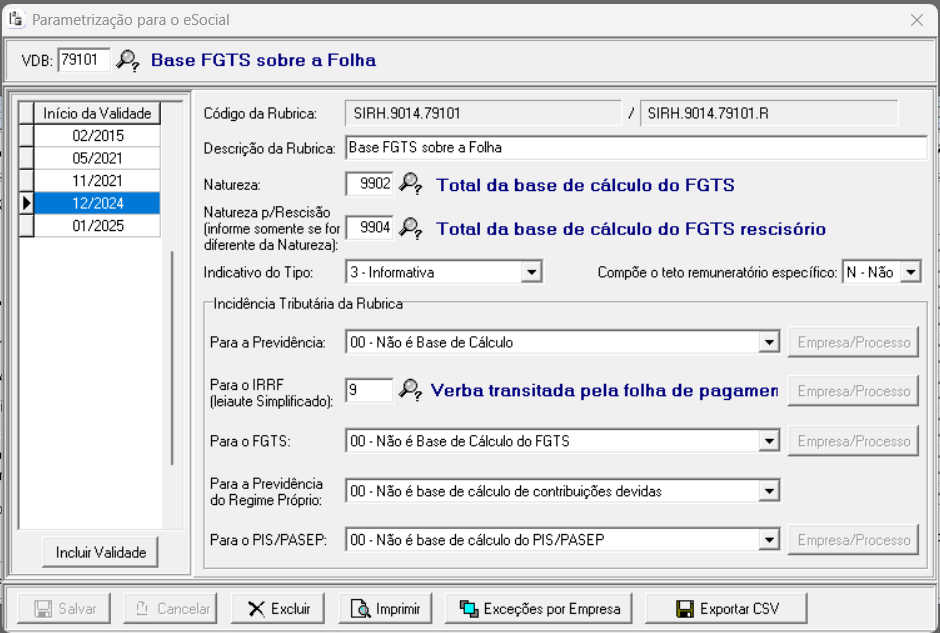
Task: Click Exportar CSV button
Action: [726, 608]
